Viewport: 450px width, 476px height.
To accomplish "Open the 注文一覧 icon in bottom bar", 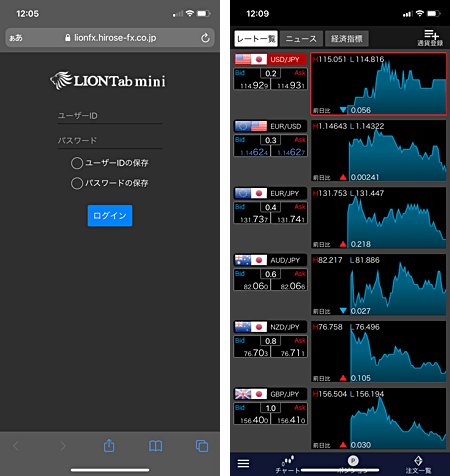I will pos(418,464).
